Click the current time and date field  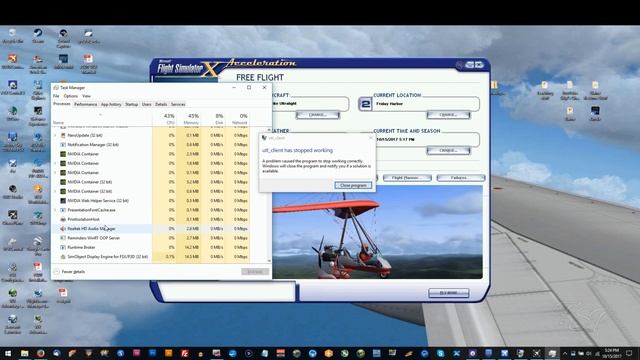(x=427, y=140)
